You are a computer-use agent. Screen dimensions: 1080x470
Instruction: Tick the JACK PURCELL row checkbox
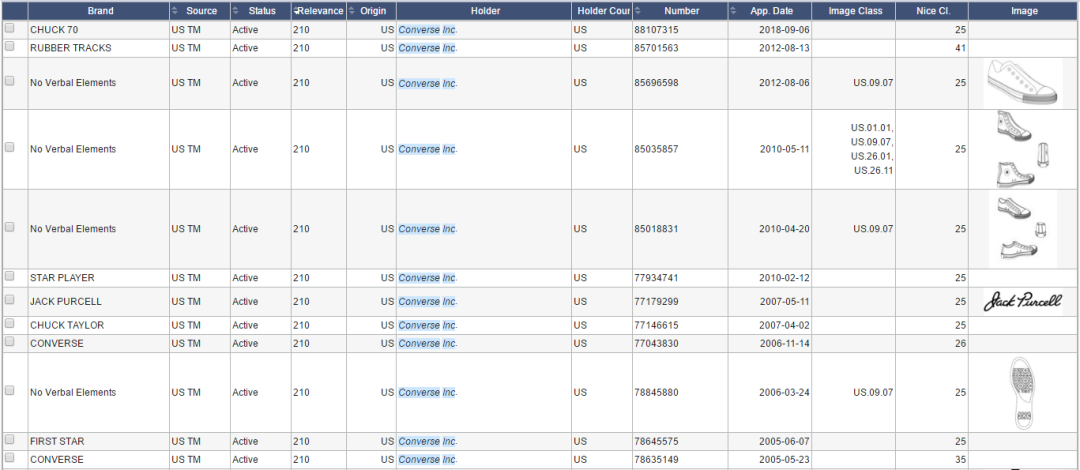click(10, 300)
